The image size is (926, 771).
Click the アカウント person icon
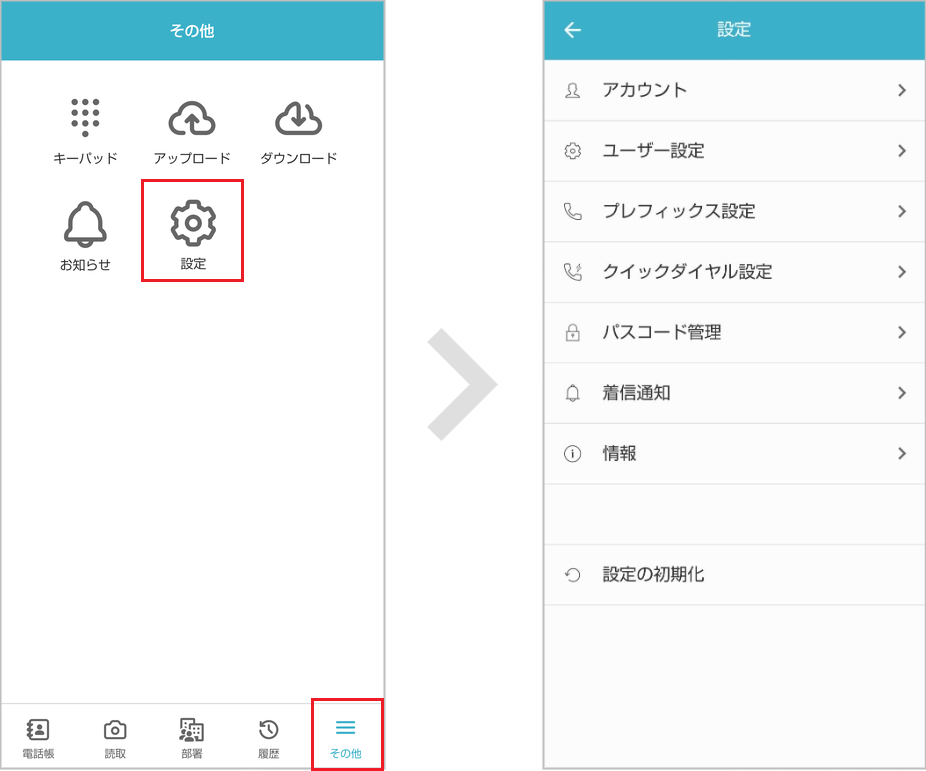click(x=572, y=90)
